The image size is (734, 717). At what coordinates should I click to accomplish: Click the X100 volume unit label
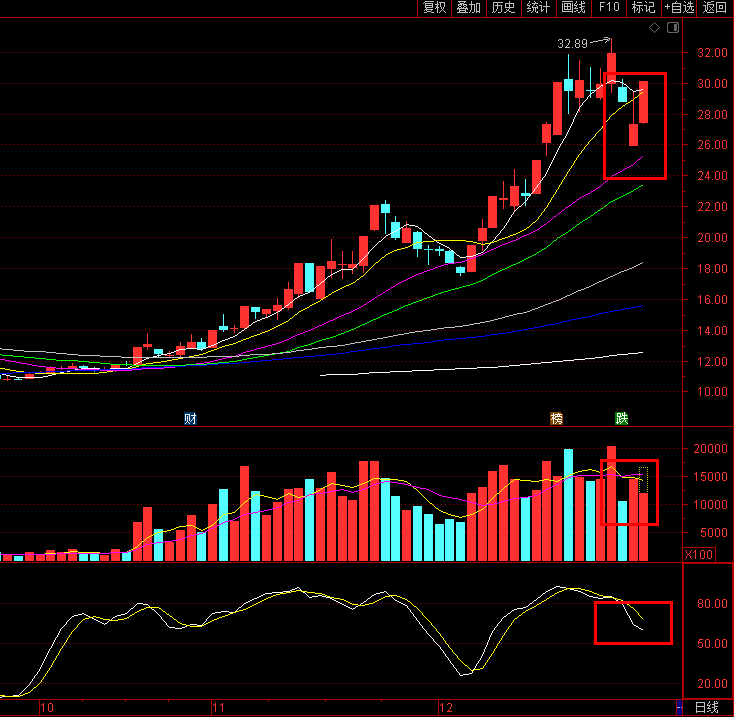coord(699,555)
